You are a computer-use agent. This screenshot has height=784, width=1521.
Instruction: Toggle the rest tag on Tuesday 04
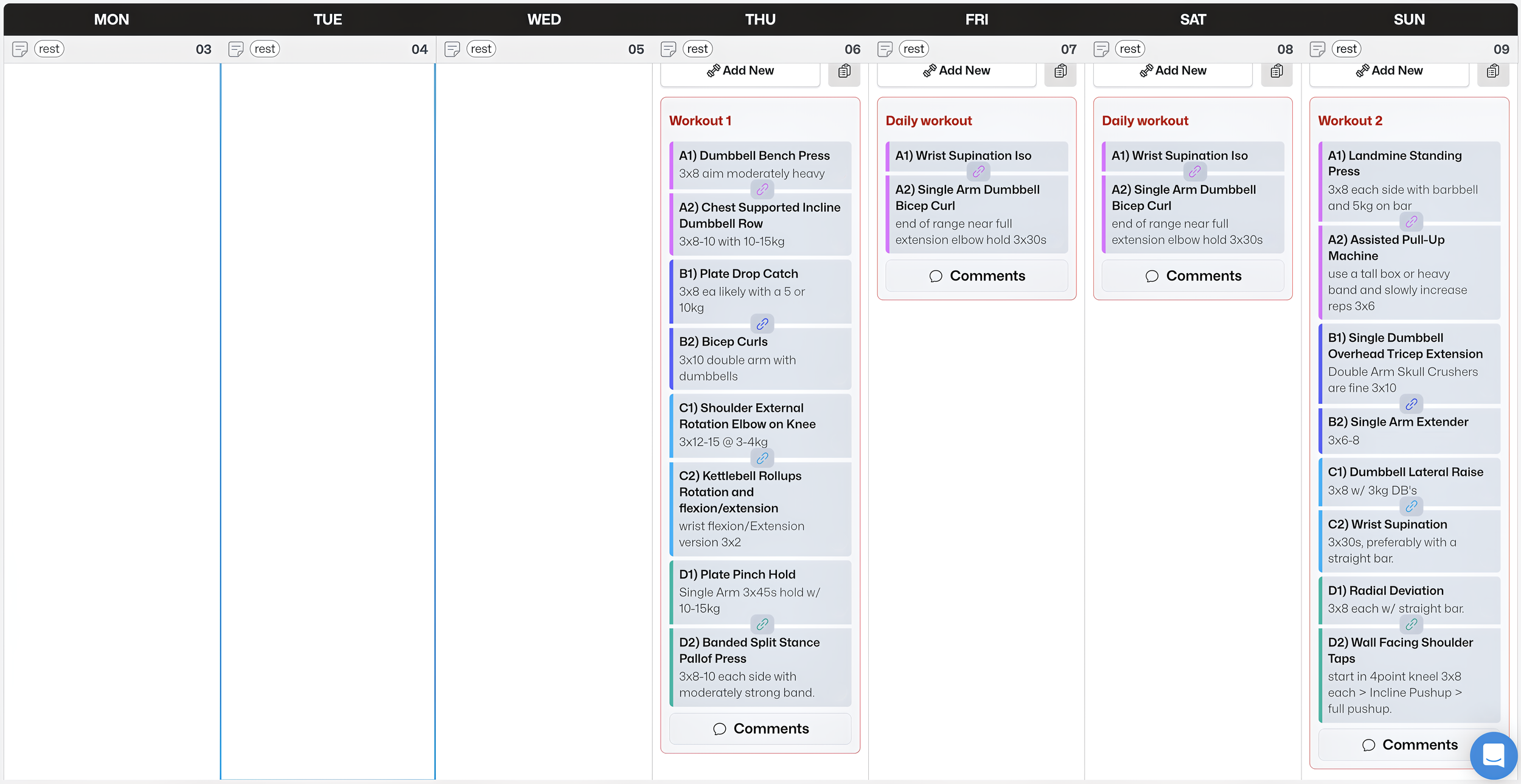(265, 49)
